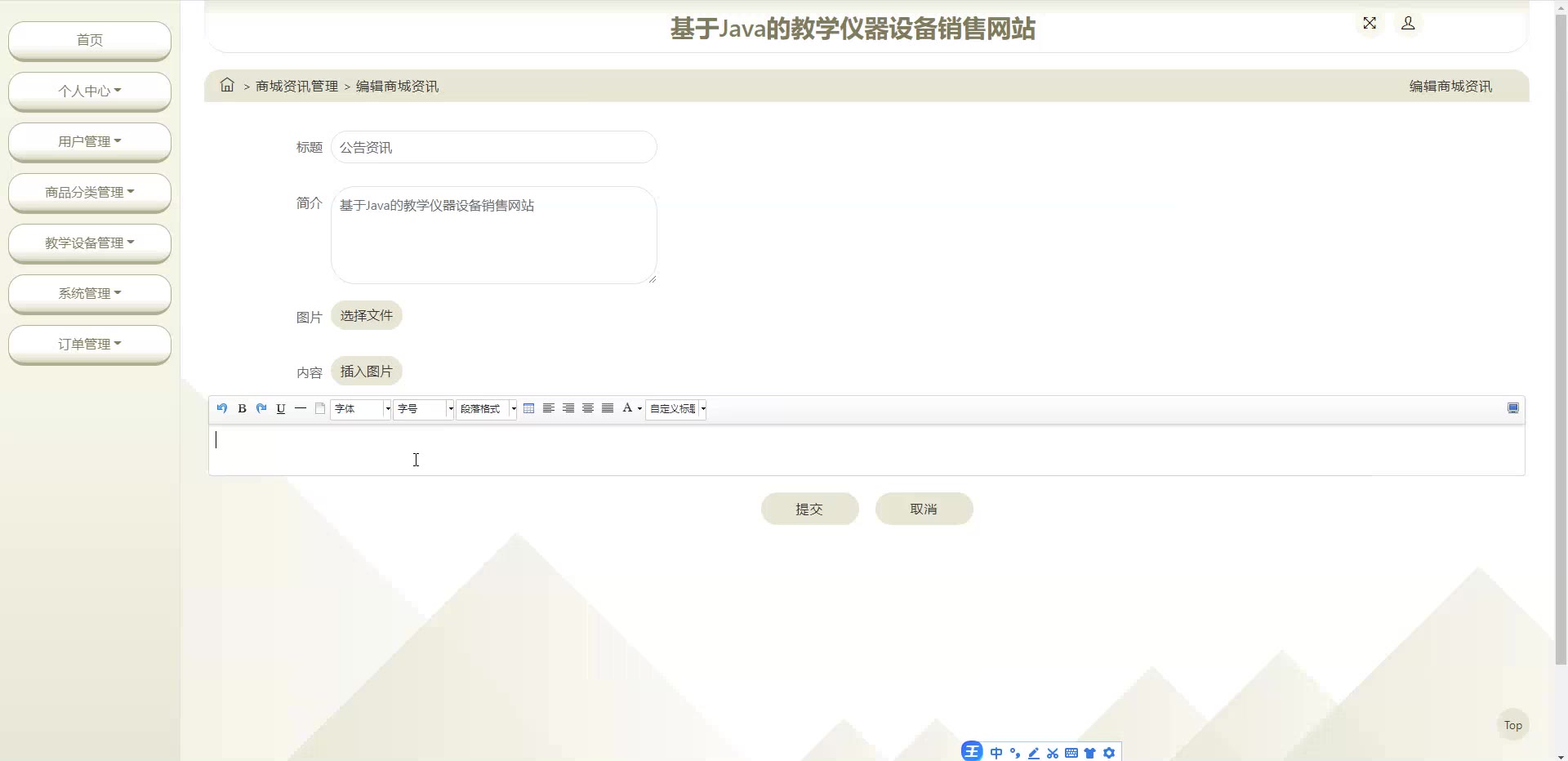This screenshot has width=1568, height=761.
Task: Open the input method soft keyboard icon
Action: [1071, 753]
